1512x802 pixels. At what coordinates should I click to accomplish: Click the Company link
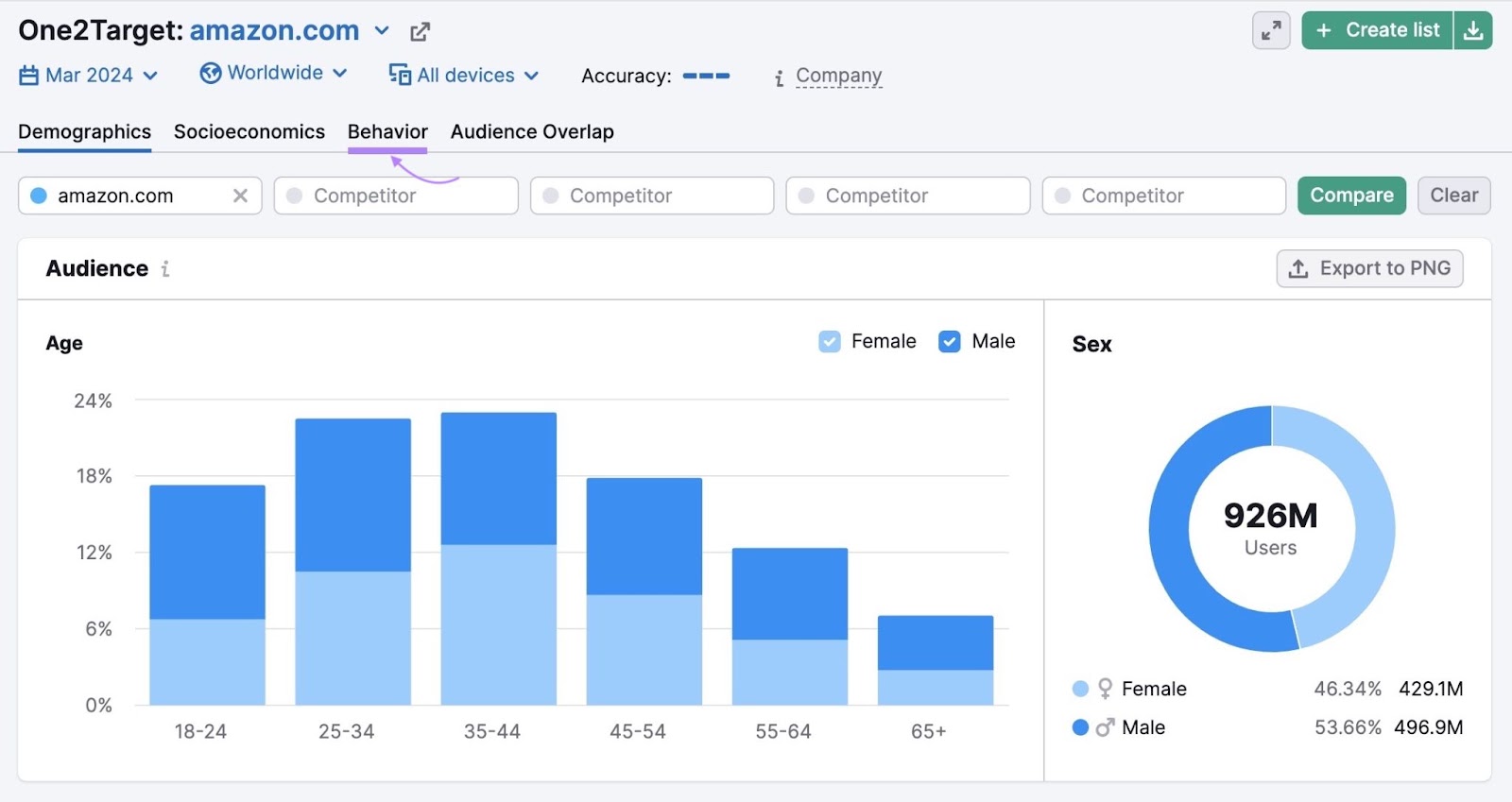coord(838,76)
